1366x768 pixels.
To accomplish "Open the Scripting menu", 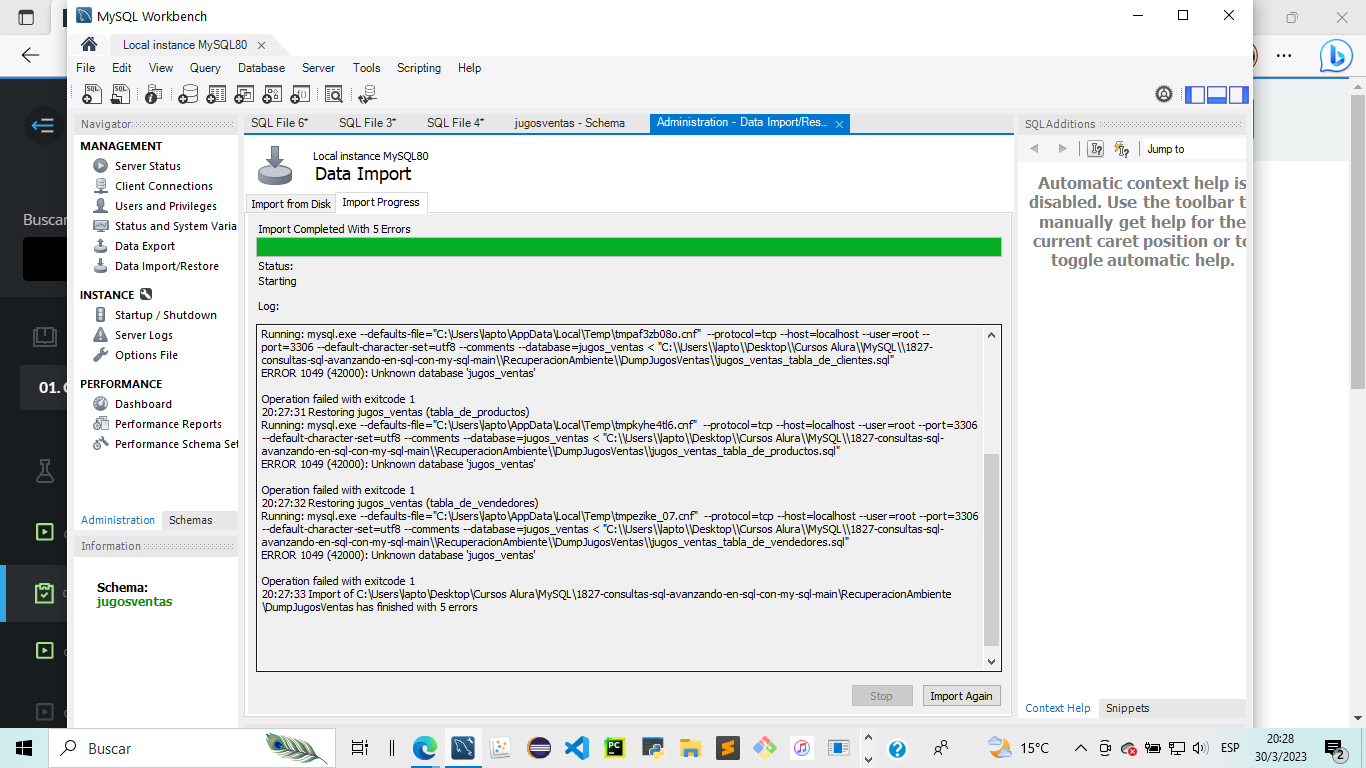I will tap(419, 68).
